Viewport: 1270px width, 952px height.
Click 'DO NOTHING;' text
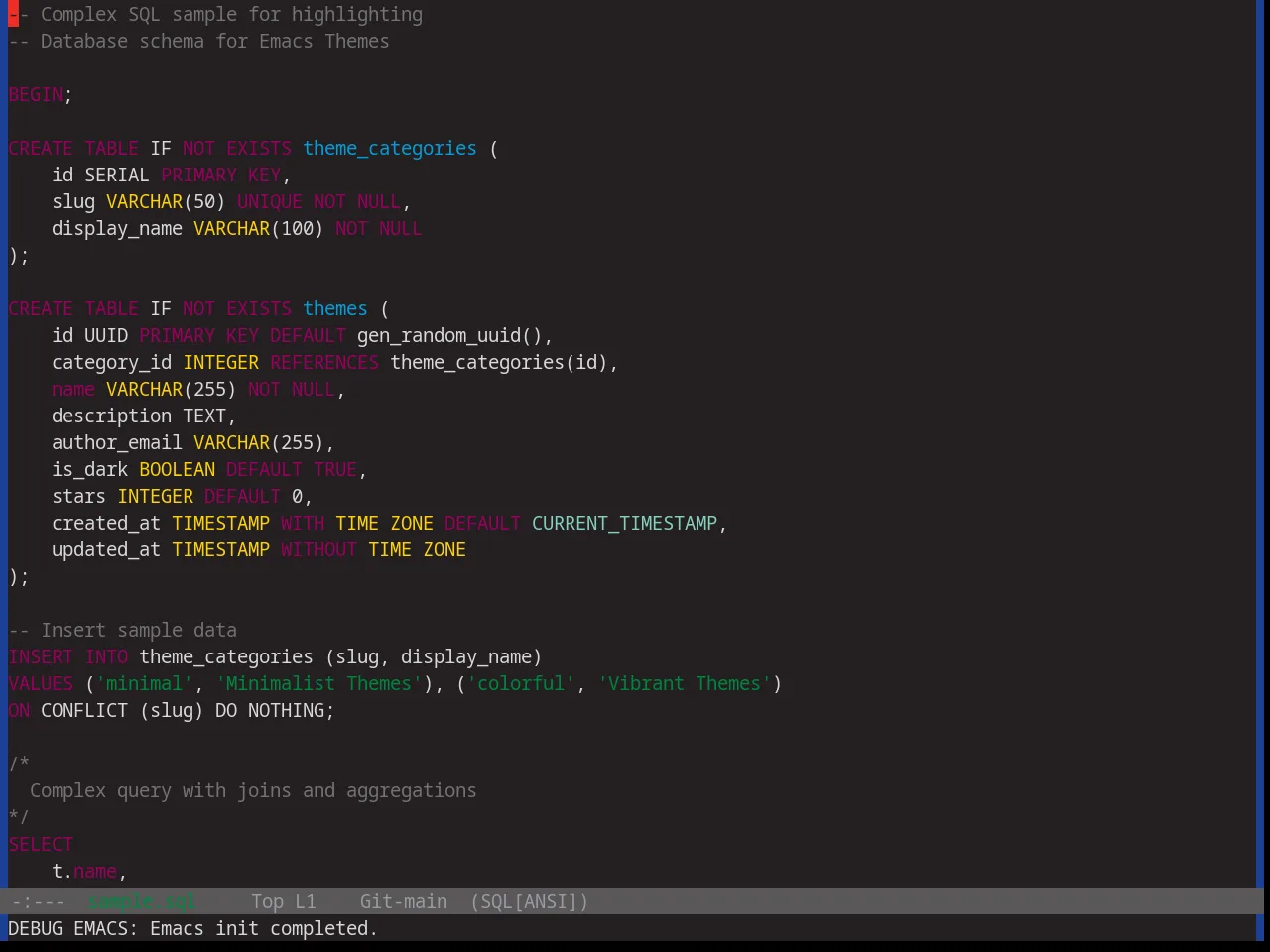tap(275, 711)
